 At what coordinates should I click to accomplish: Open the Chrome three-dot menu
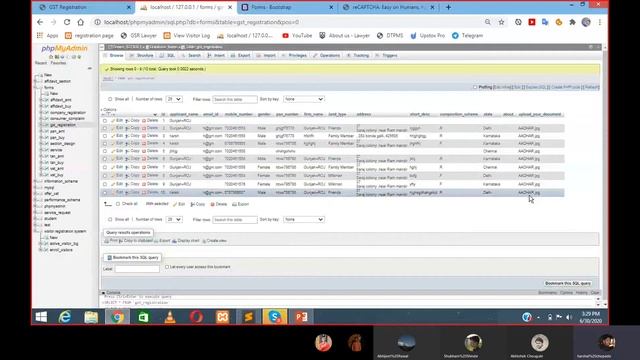[600, 22]
